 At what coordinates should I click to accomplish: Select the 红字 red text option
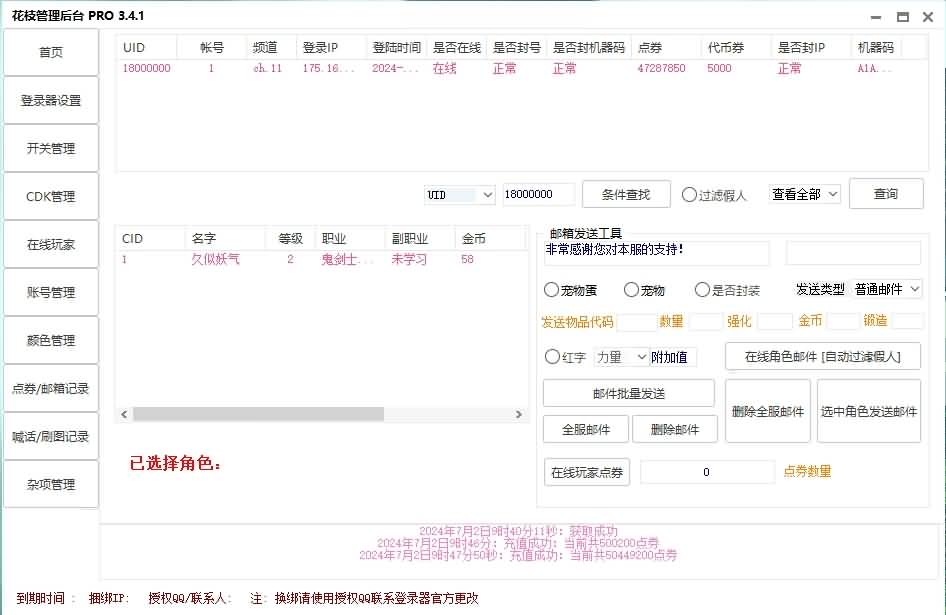[x=553, y=356]
